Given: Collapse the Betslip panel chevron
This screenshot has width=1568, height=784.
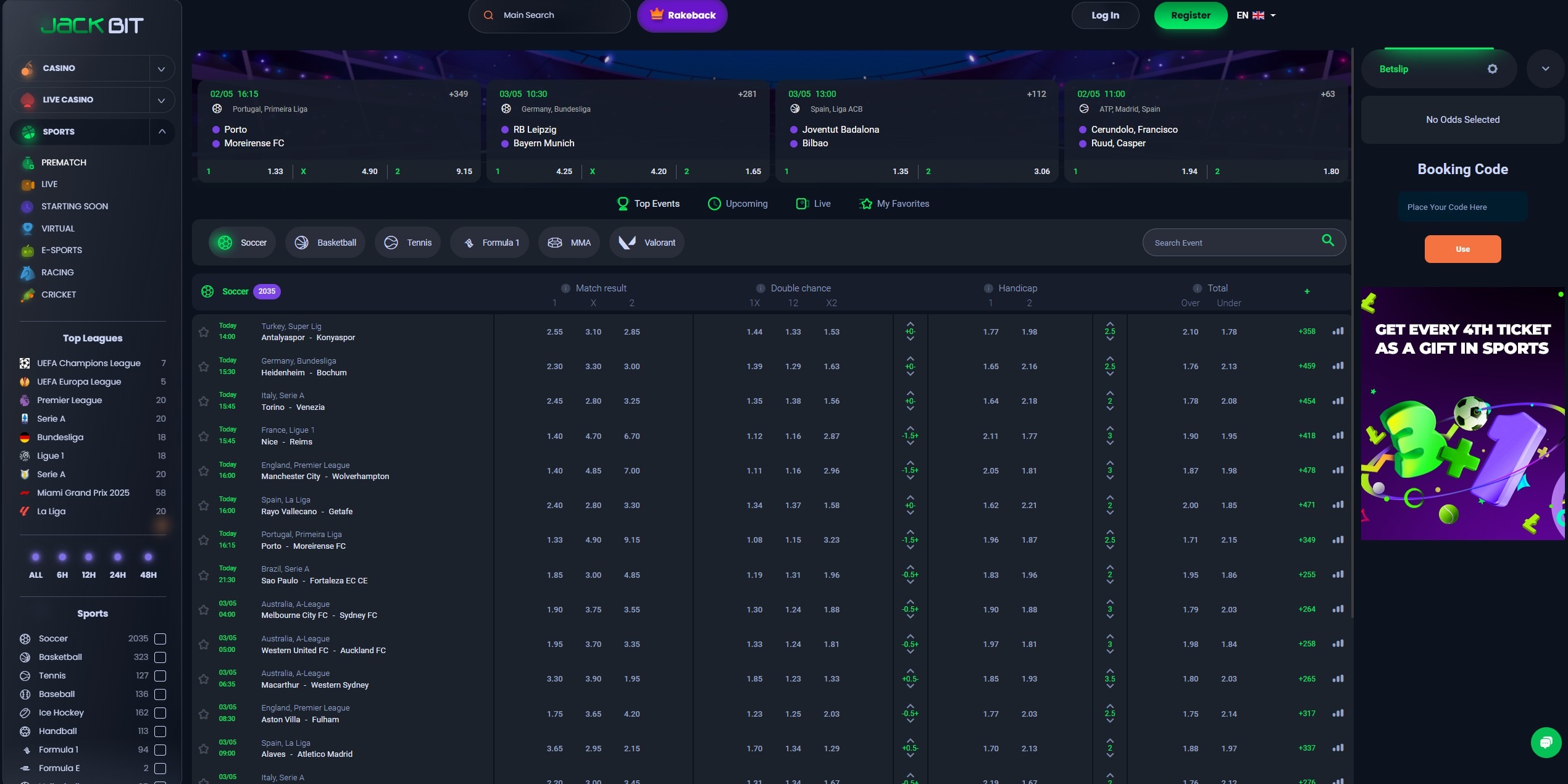Looking at the screenshot, I should 1545,69.
